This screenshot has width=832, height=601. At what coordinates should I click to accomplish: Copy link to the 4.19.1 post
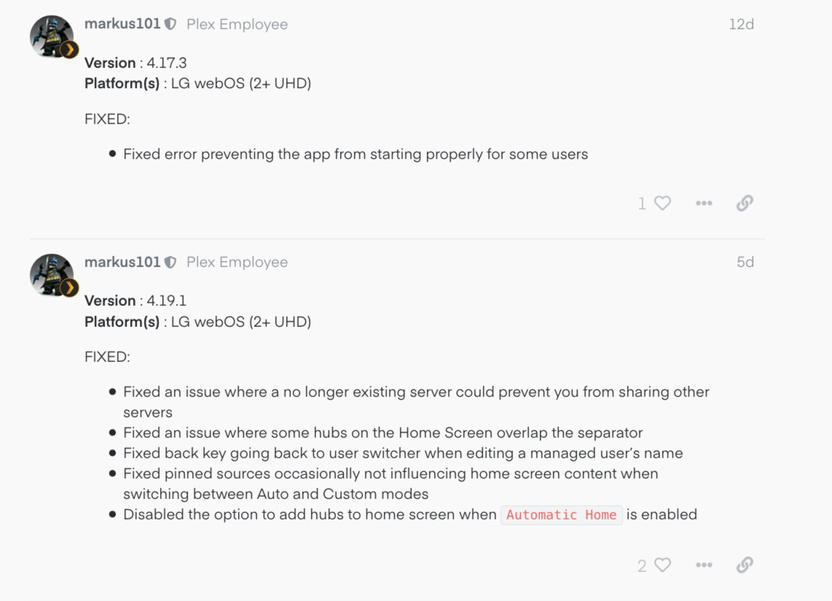745,565
